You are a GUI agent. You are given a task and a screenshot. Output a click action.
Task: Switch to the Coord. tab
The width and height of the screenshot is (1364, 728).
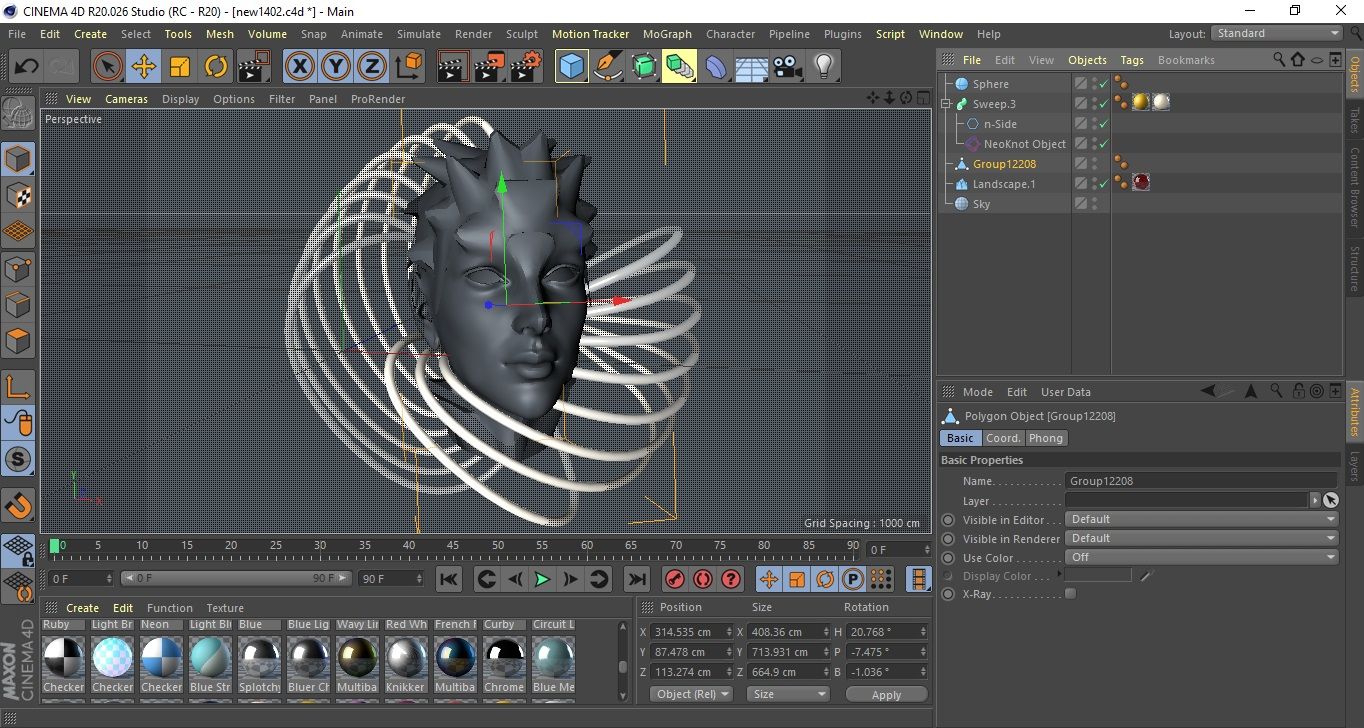(x=1003, y=438)
